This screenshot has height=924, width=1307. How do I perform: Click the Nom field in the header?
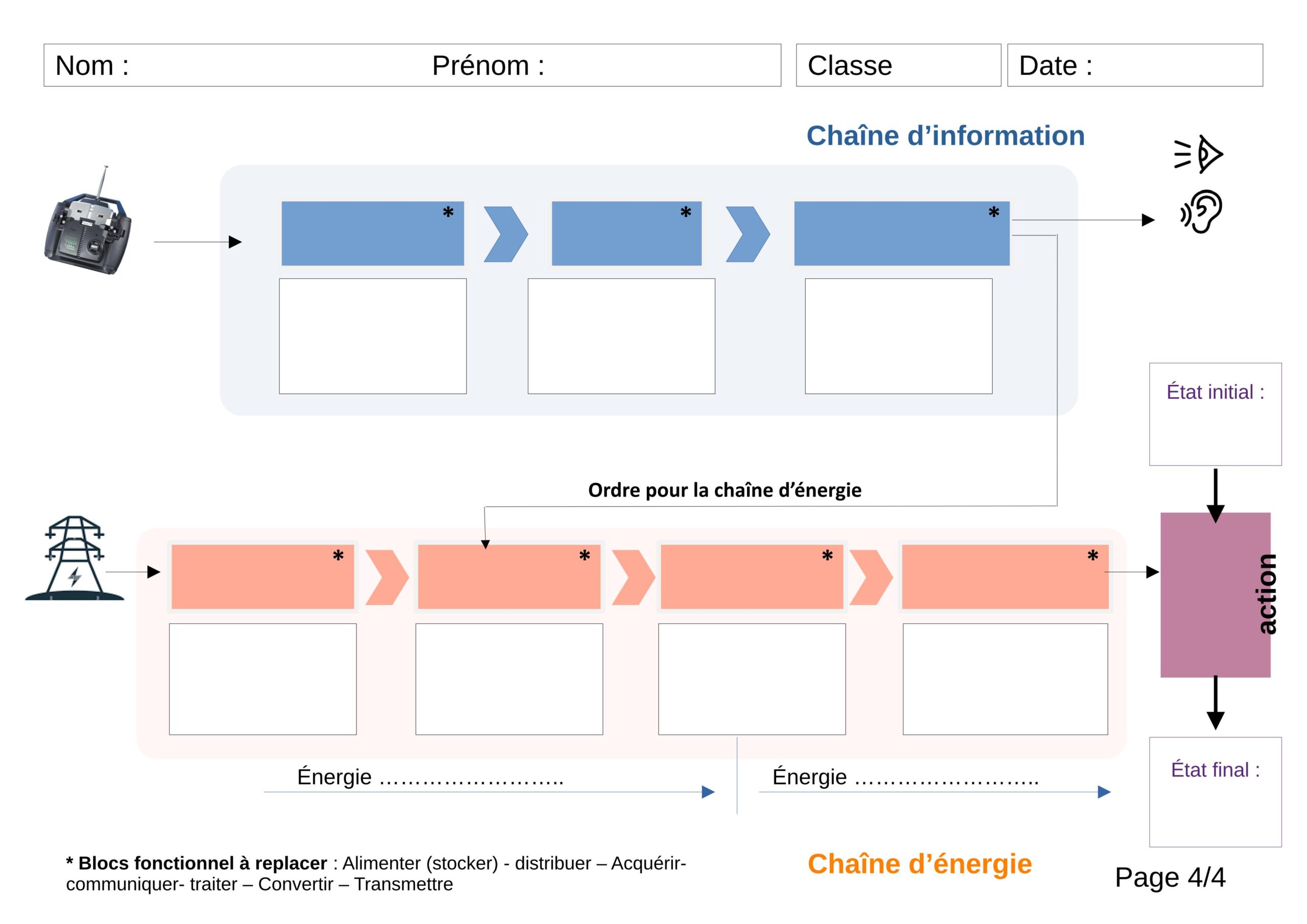pyautogui.click(x=228, y=65)
